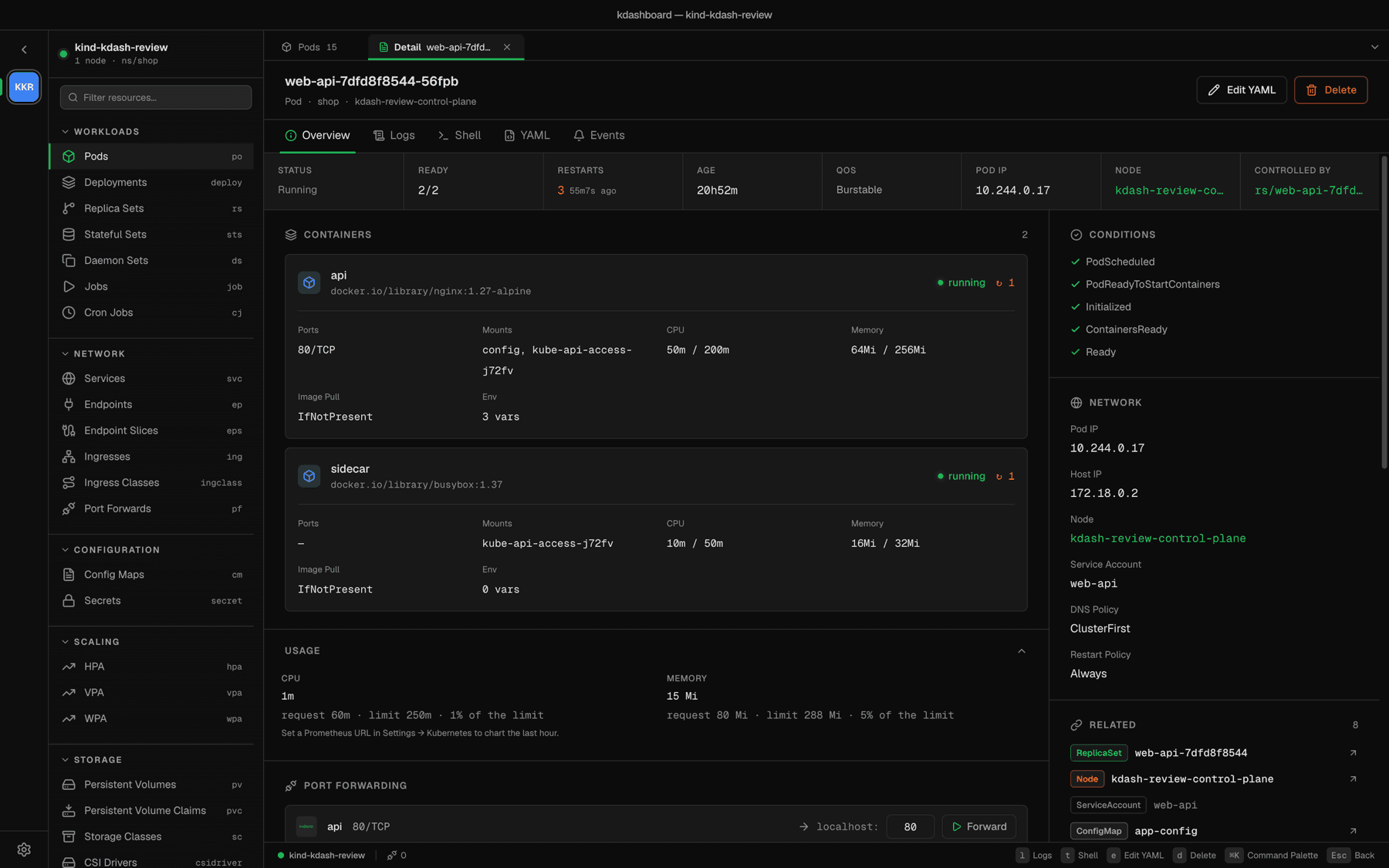
Task: Open related ReplicaSet web-api-7dfd8f8544 arrow
Action: pyautogui.click(x=1353, y=753)
